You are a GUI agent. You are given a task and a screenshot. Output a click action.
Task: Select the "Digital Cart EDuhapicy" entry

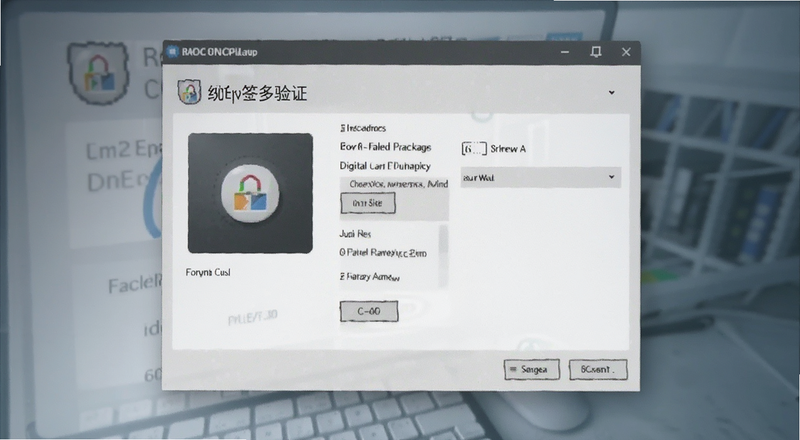(385, 166)
